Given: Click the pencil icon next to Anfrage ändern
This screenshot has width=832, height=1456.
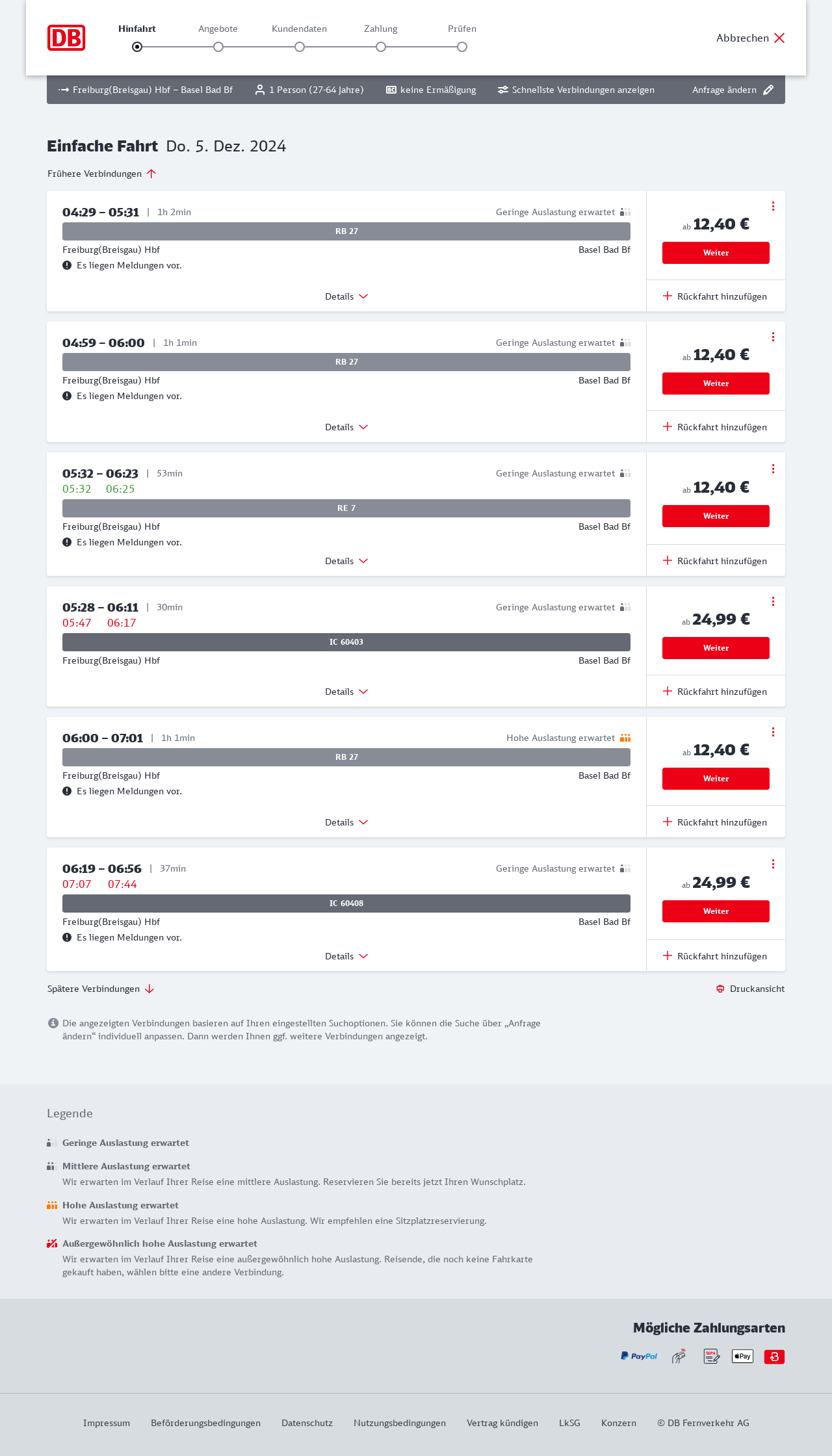Looking at the screenshot, I should pos(768,90).
